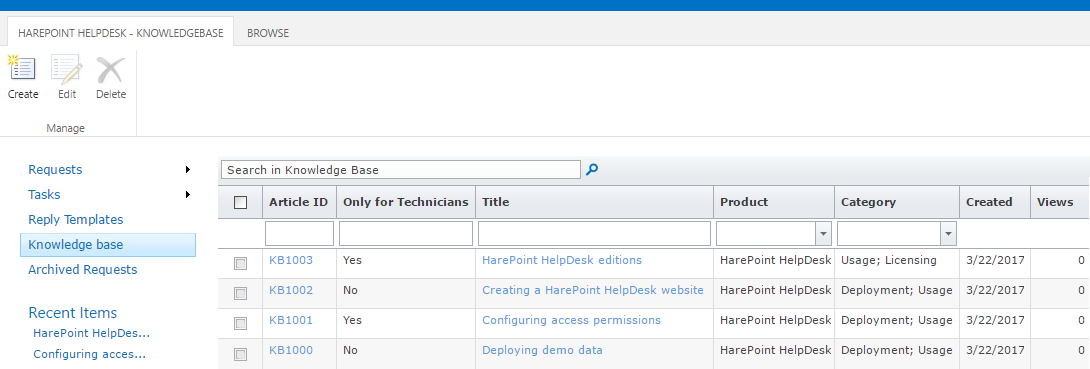Open the Category filter dropdown
1090x369 pixels.
pos(948,233)
